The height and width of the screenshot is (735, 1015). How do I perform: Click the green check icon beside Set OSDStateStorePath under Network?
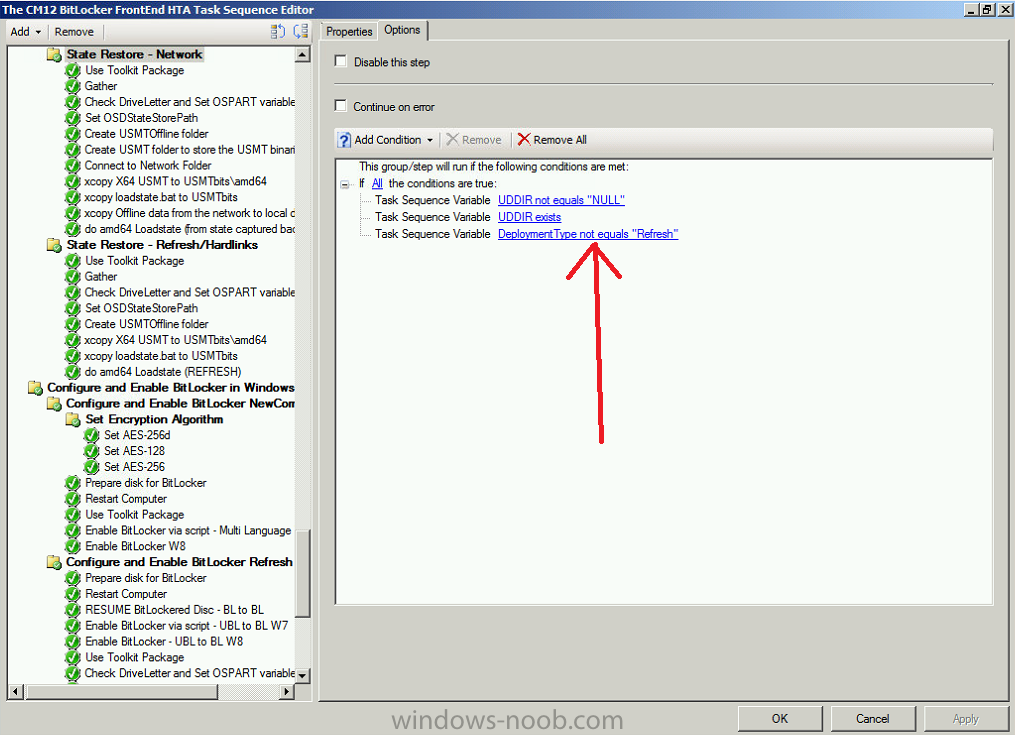[x=73, y=118]
